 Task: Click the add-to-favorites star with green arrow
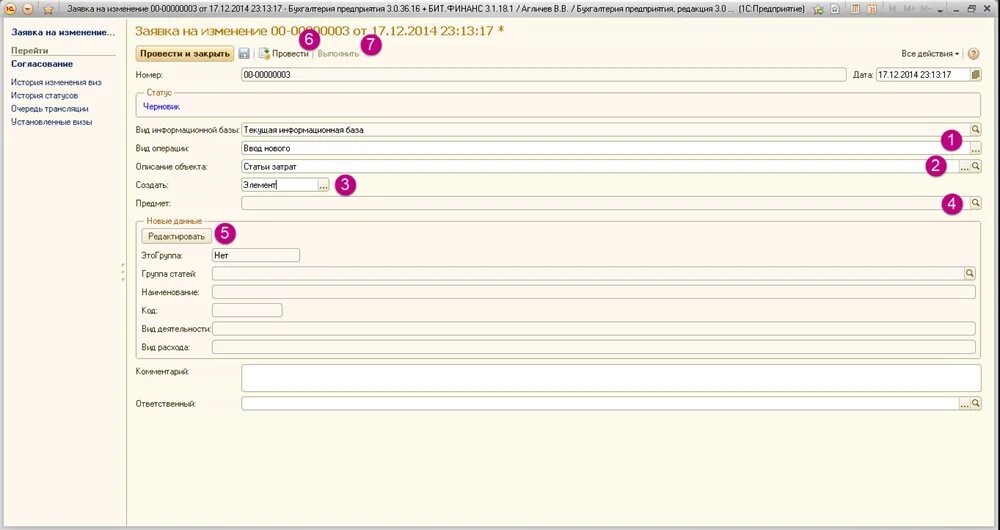click(x=818, y=9)
